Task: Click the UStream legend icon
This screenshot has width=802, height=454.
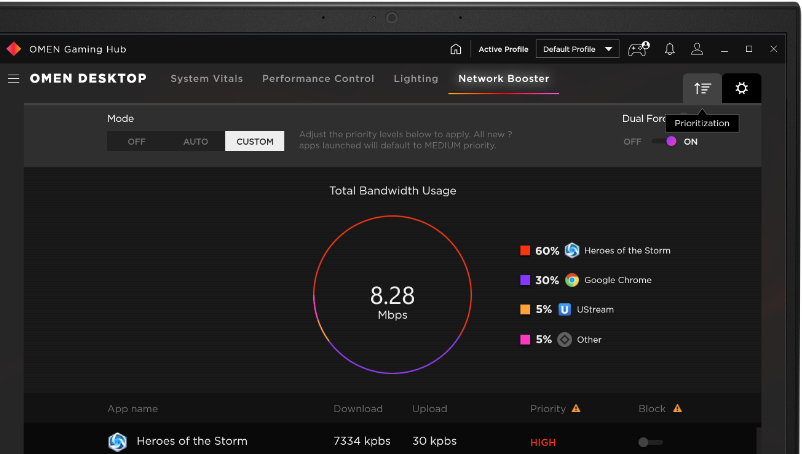Action: pyautogui.click(x=565, y=309)
